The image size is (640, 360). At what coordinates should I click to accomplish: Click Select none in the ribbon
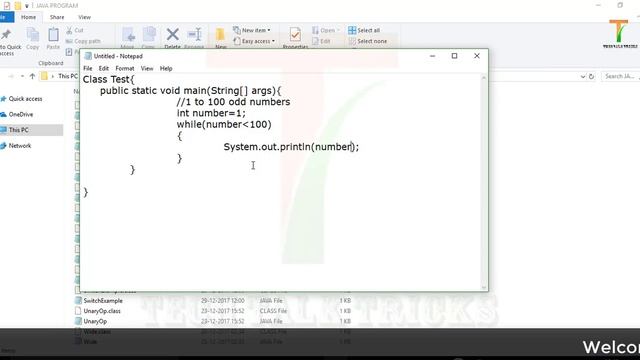367,41
